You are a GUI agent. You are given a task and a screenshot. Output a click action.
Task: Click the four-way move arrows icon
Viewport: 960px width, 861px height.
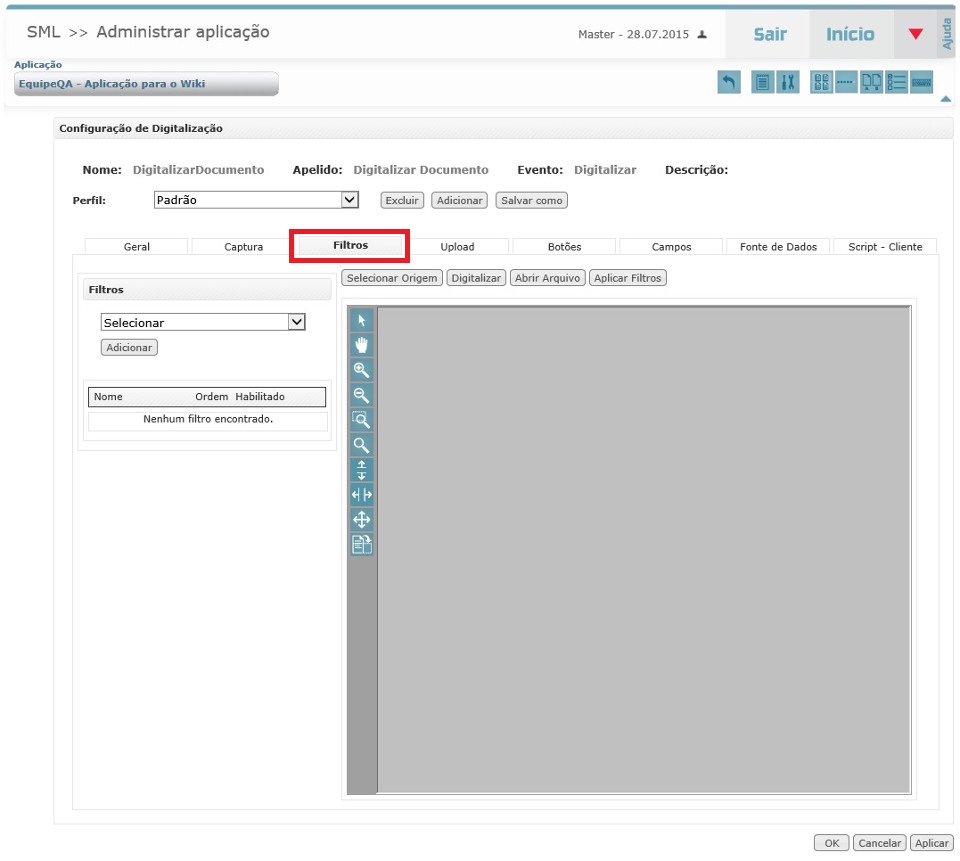(x=361, y=520)
